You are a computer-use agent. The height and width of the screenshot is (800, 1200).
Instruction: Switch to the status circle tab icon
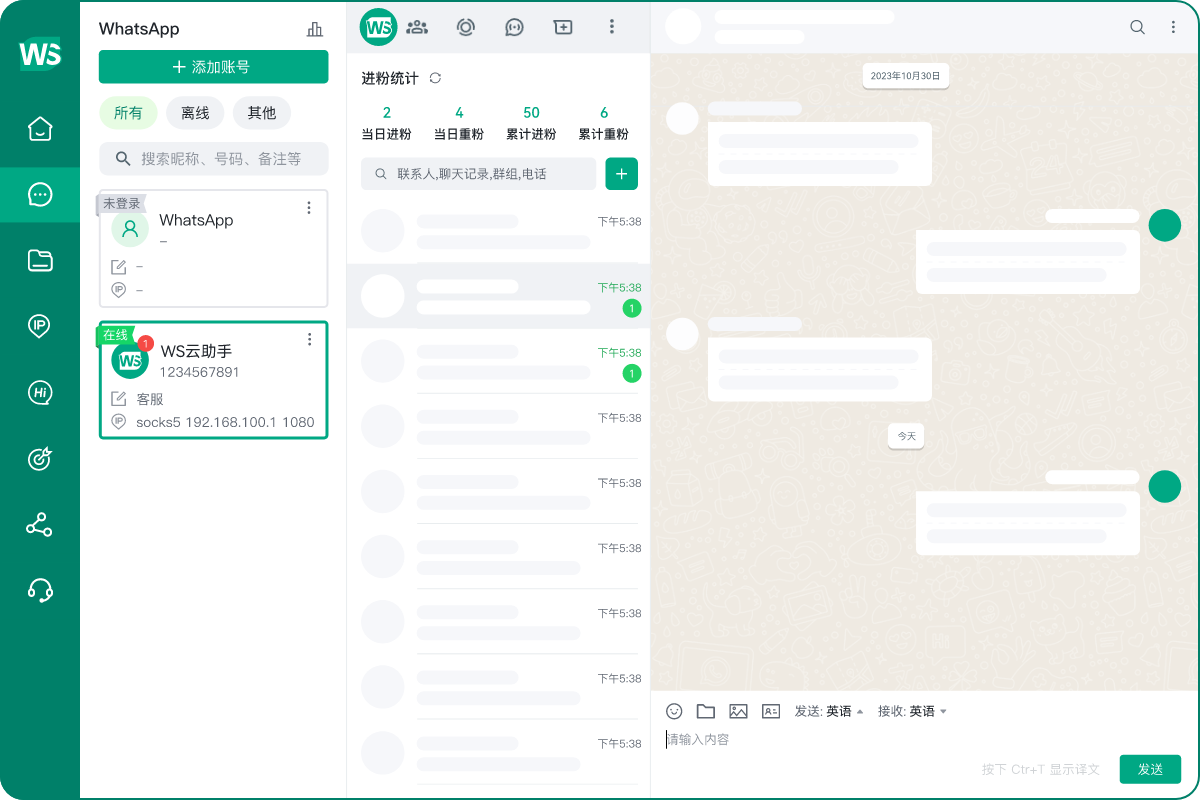[x=465, y=27]
